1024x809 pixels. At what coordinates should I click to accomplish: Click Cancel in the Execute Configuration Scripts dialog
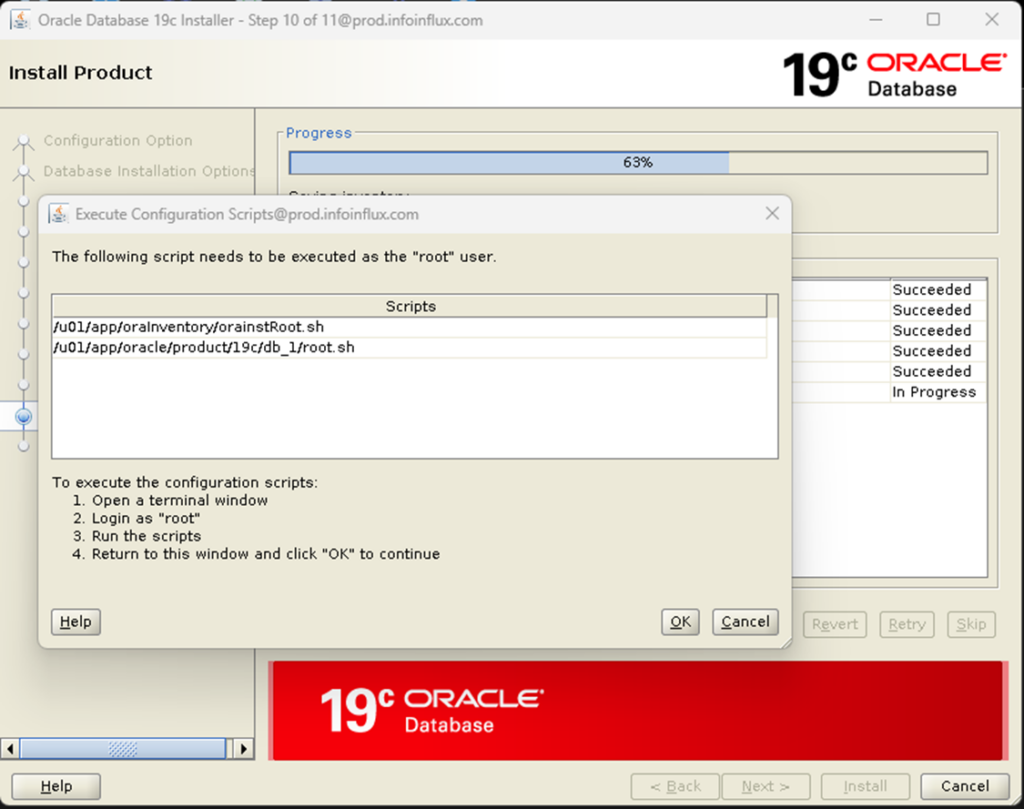point(745,621)
